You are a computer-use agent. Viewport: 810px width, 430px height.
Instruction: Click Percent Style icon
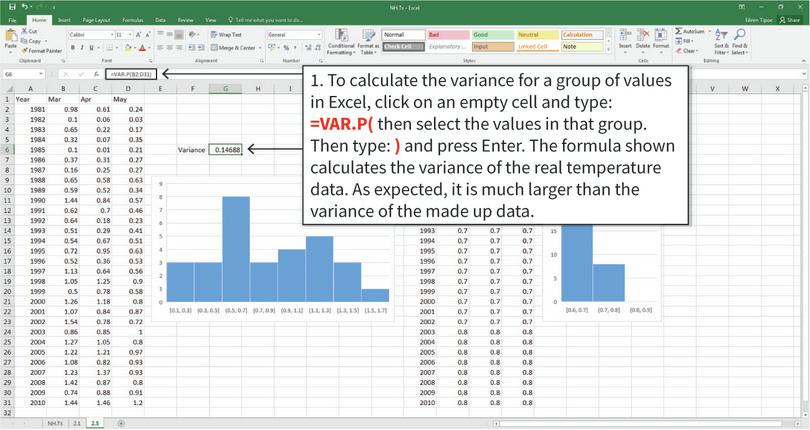tap(286, 48)
